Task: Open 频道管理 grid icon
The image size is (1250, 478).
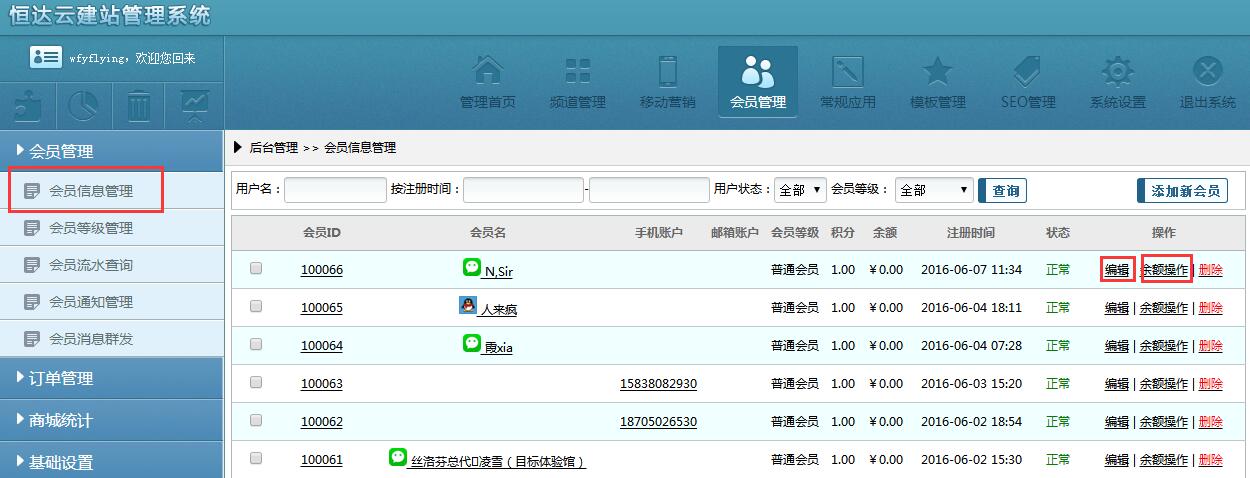Action: pyautogui.click(x=577, y=72)
